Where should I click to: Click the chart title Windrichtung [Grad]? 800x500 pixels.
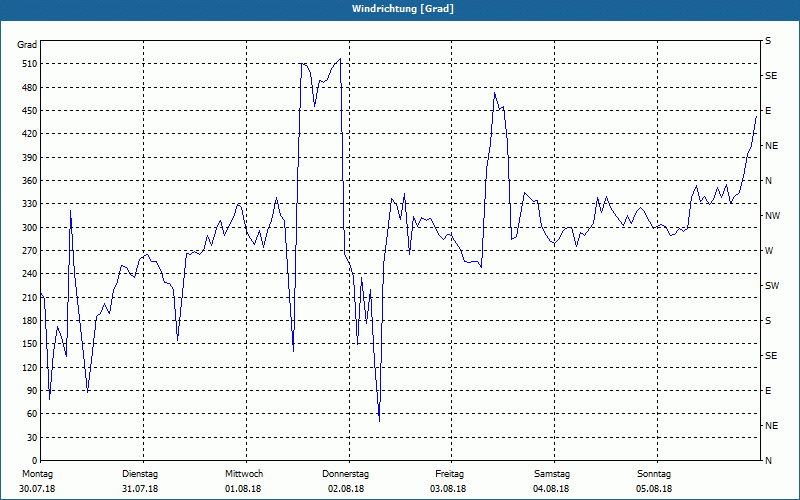(x=403, y=9)
